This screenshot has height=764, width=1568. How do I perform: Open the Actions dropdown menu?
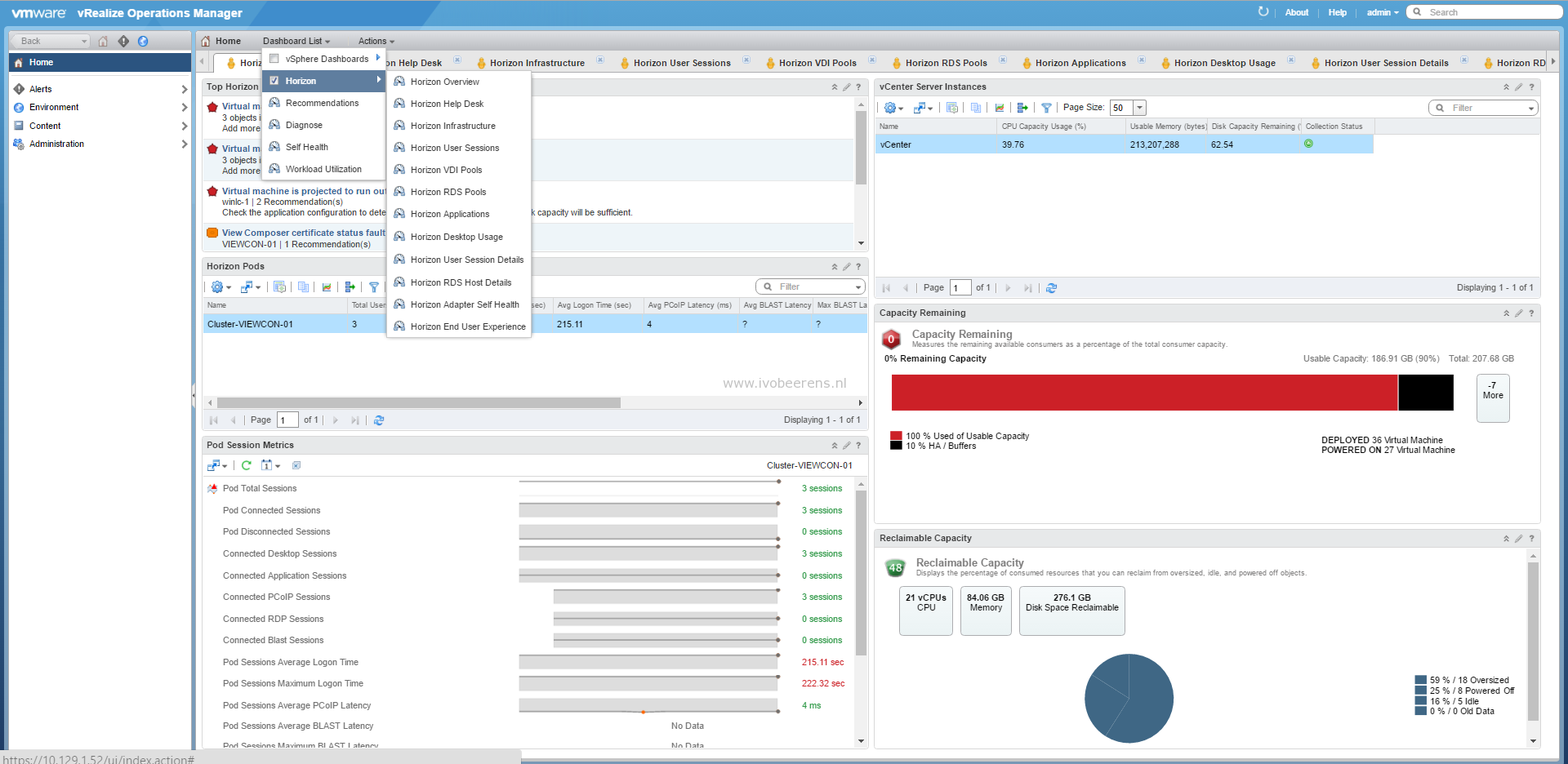[376, 41]
